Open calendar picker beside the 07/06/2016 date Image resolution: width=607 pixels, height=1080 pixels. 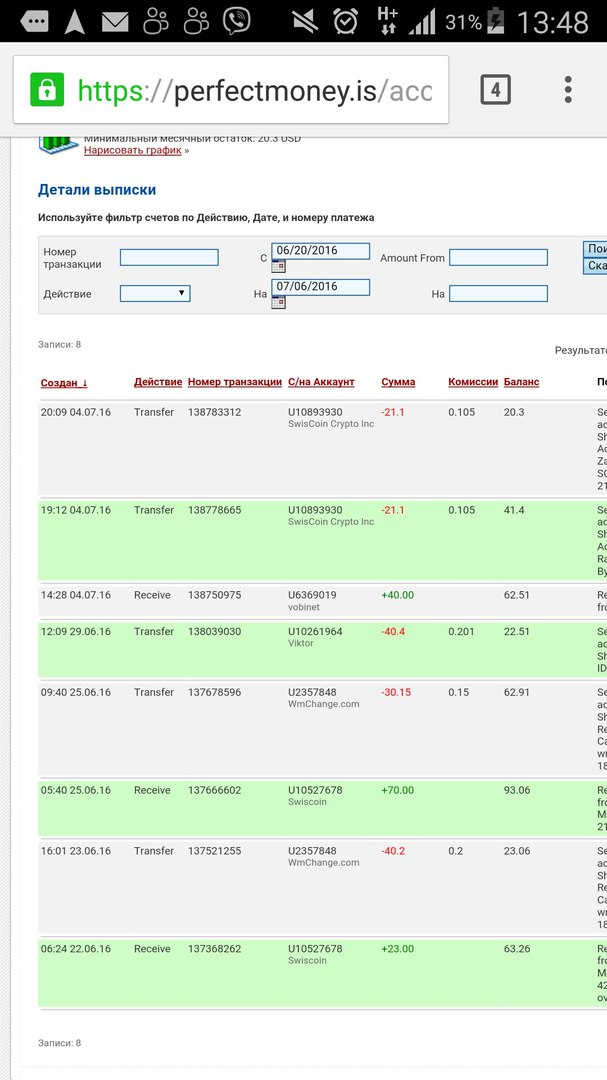point(278,302)
